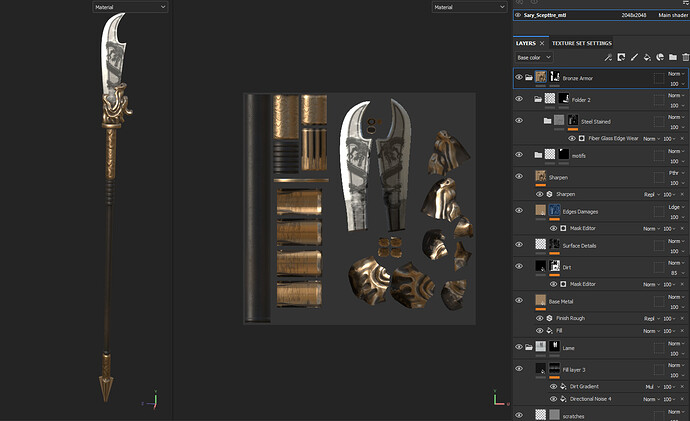Click the Directional Noise 4 fill icon

click(x=563, y=399)
